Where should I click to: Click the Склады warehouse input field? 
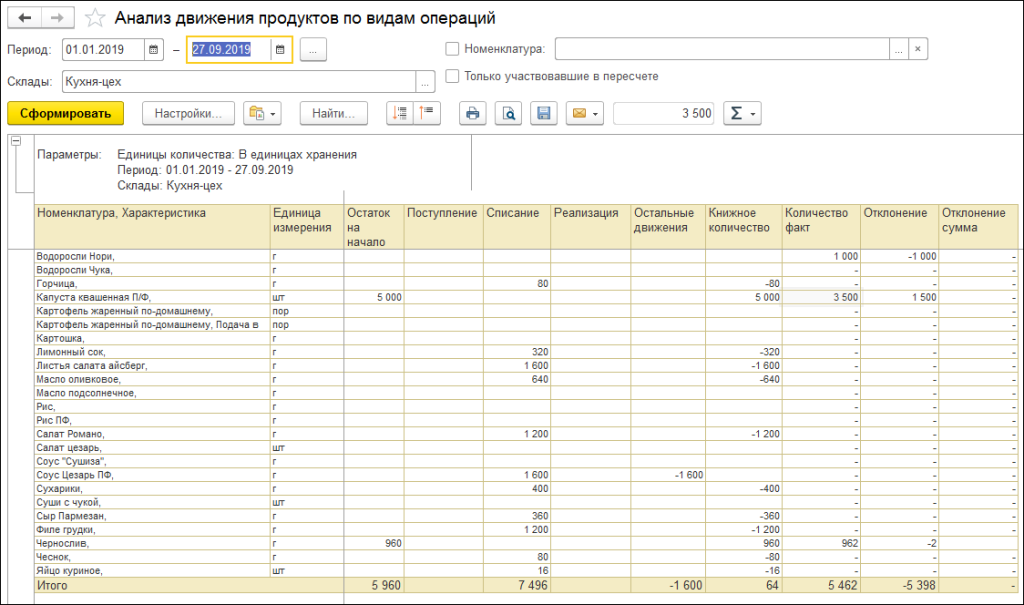tap(238, 82)
